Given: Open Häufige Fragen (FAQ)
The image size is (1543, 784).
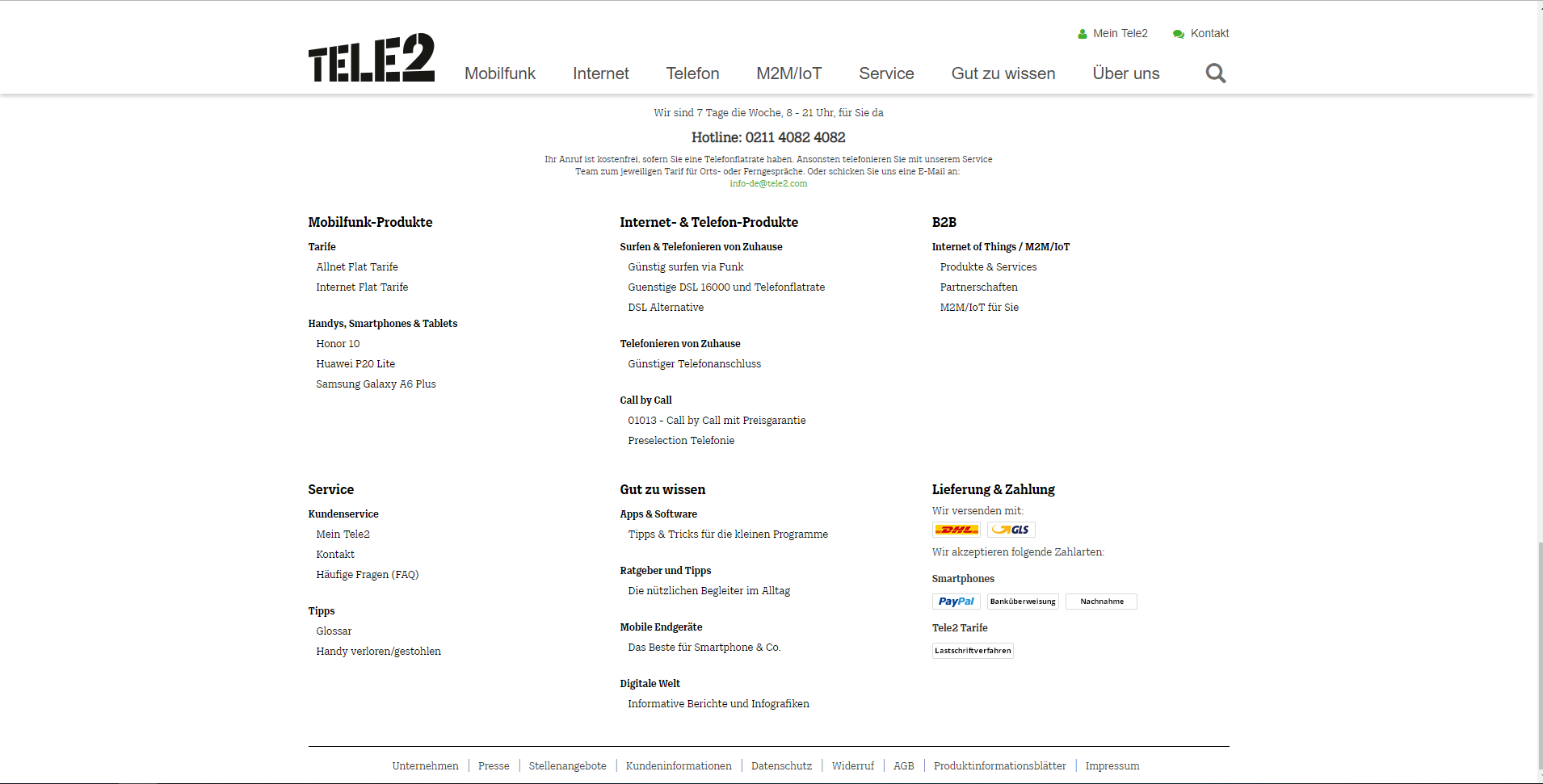Looking at the screenshot, I should pyautogui.click(x=368, y=575).
